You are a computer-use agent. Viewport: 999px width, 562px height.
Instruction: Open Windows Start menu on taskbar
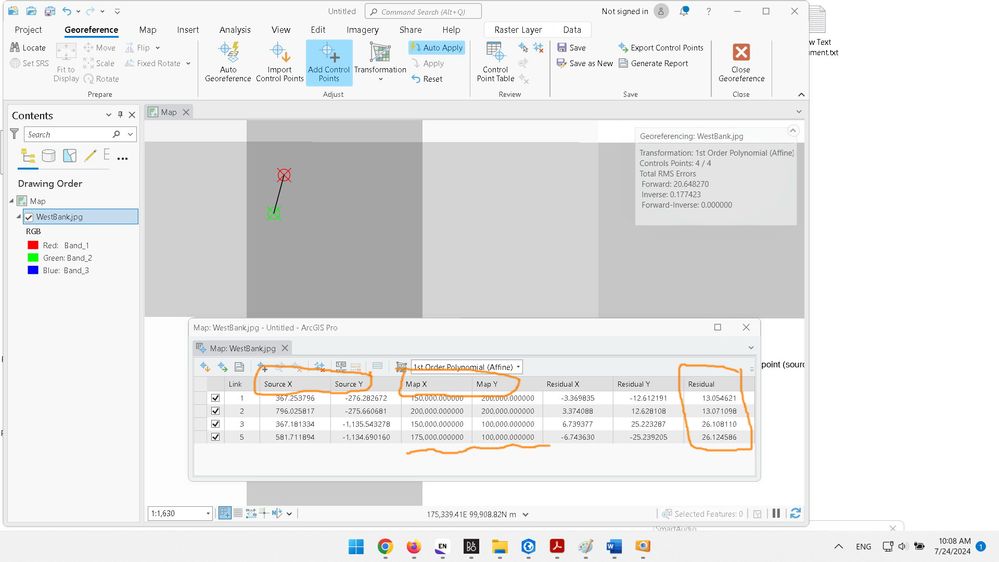coord(356,547)
